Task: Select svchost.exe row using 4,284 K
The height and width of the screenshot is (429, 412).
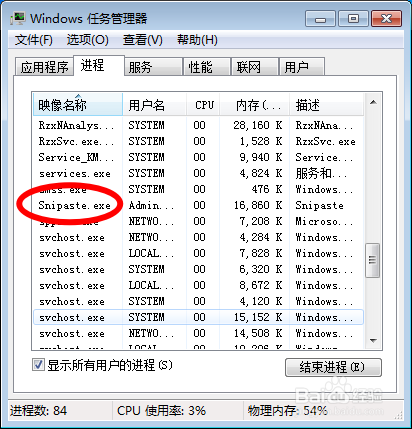Action: pyautogui.click(x=198, y=237)
